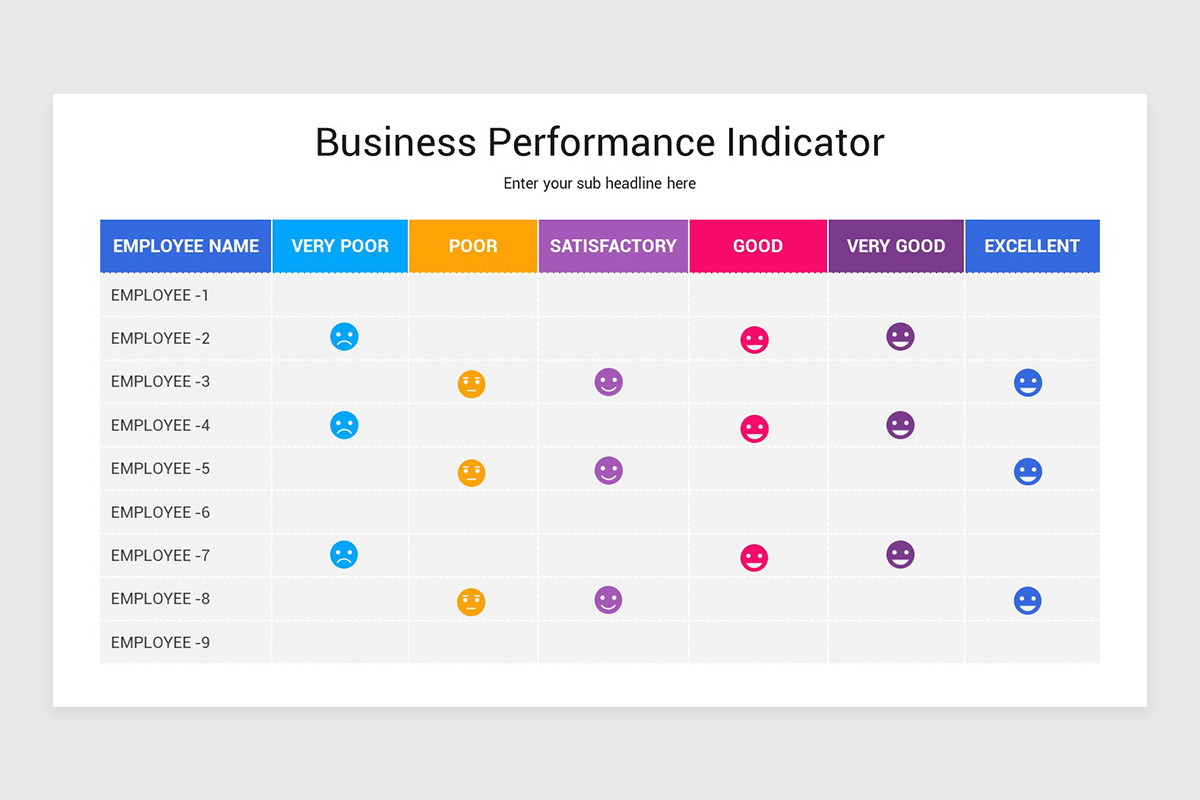The image size is (1200, 800).
Task: Click Employee -5's purple satisfactory smiley
Action: [609, 470]
